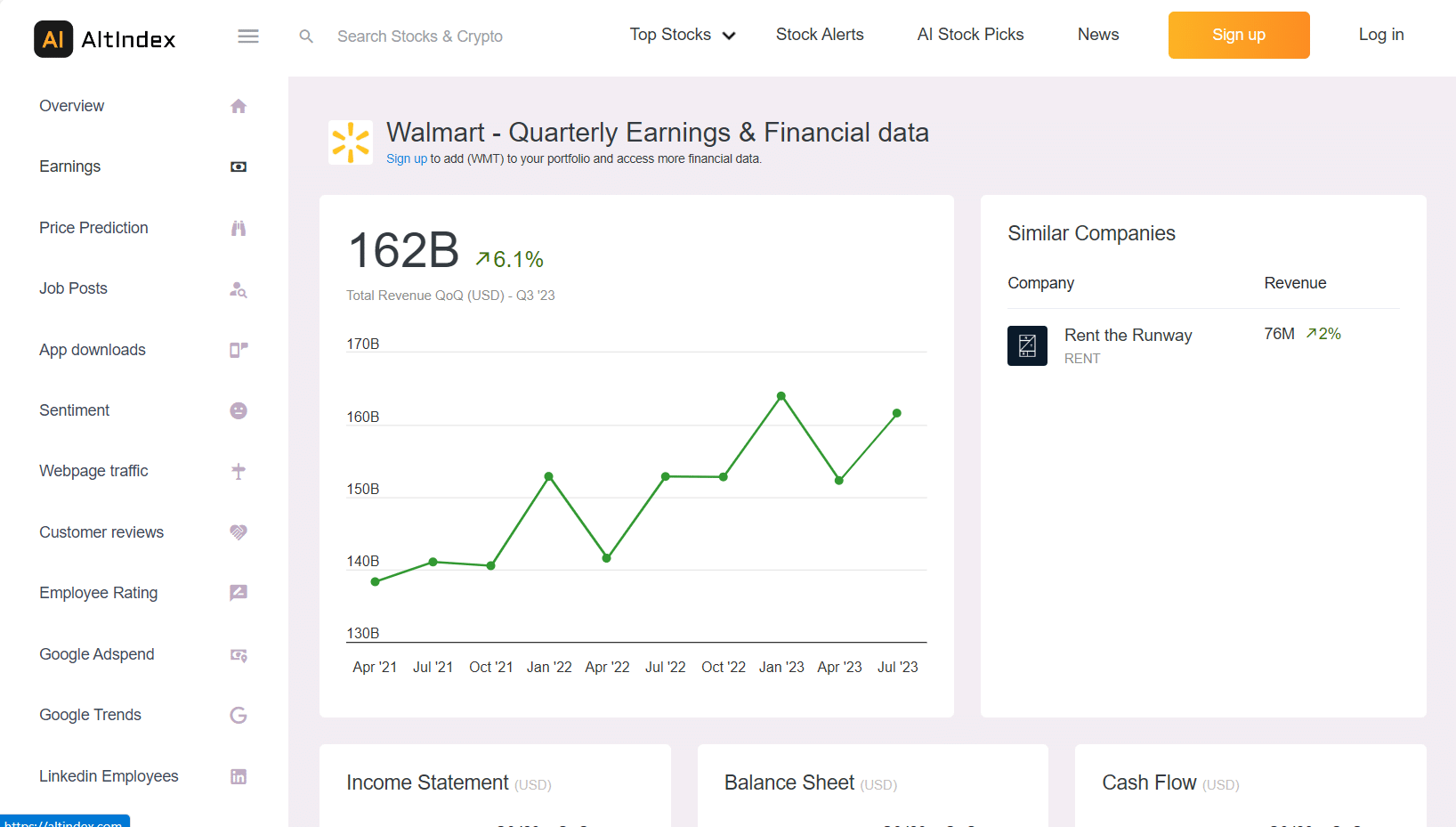Select Sentiment in sidebar
Screen dimensions: 1456x827
[x=74, y=410]
